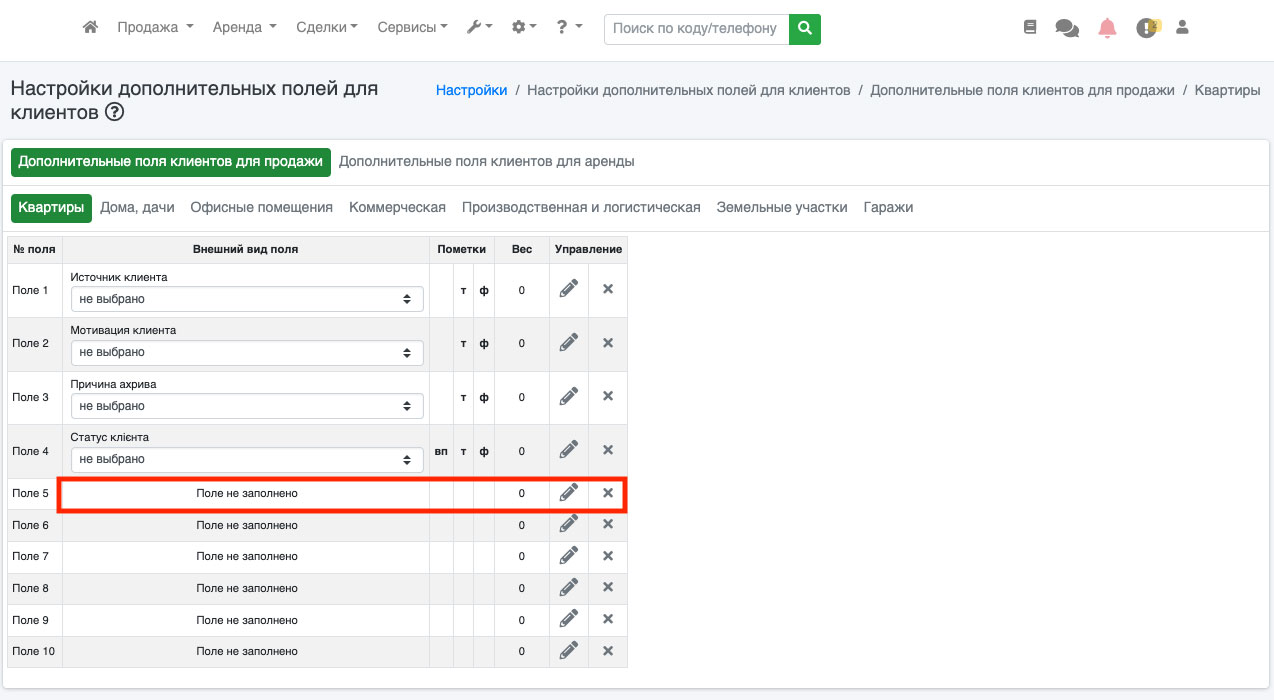
Task: Open the Продажа menu
Action: 155,28
